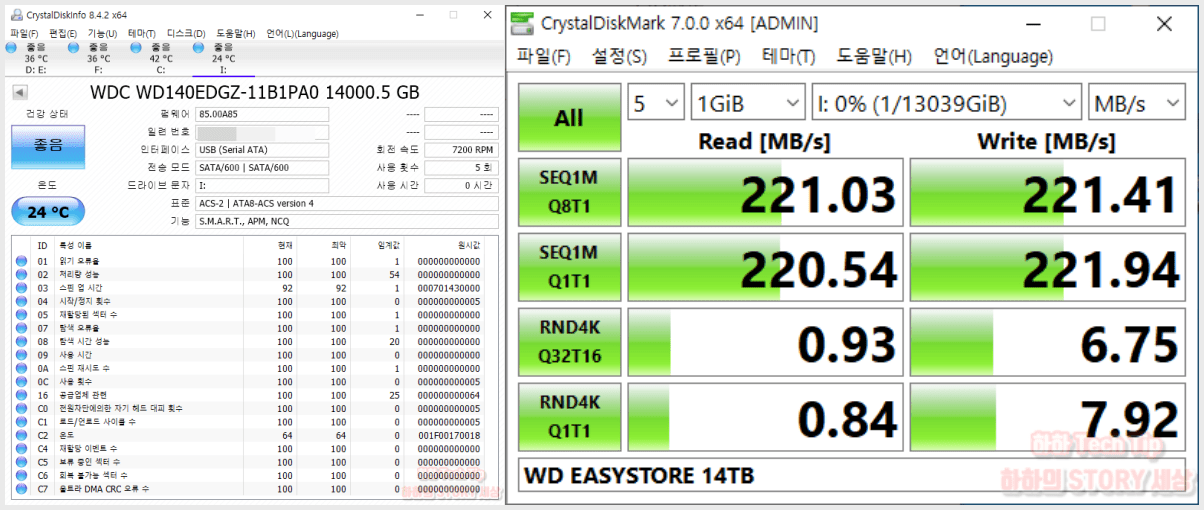The image size is (1204, 510).
Task: Click the ID column header
Action: [42, 245]
